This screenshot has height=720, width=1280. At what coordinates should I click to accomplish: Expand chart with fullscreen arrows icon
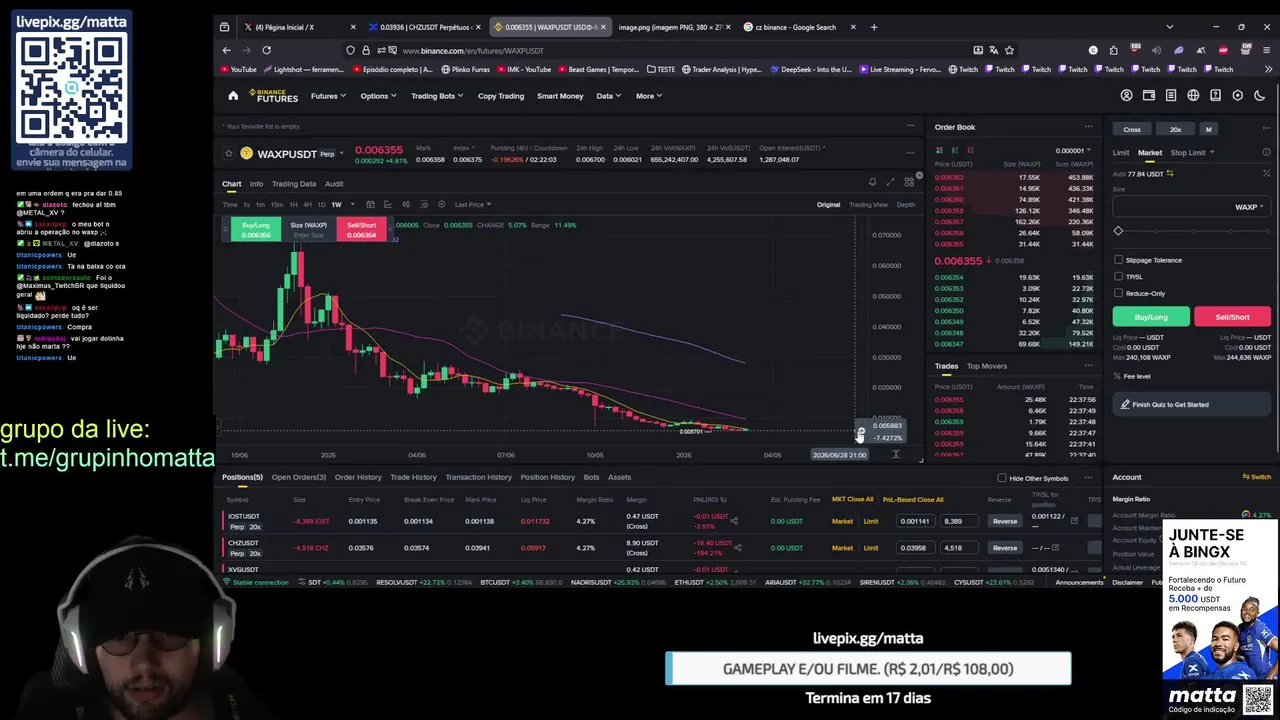[890, 182]
